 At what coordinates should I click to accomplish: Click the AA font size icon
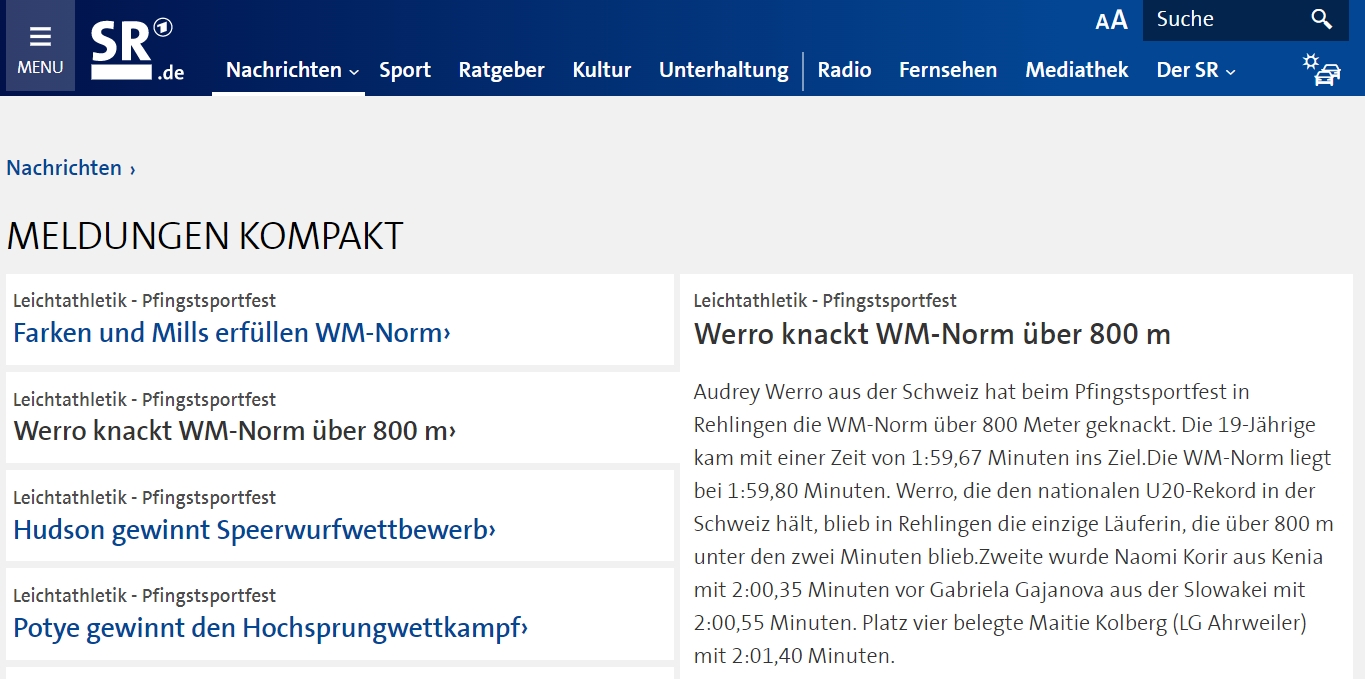coord(1111,20)
